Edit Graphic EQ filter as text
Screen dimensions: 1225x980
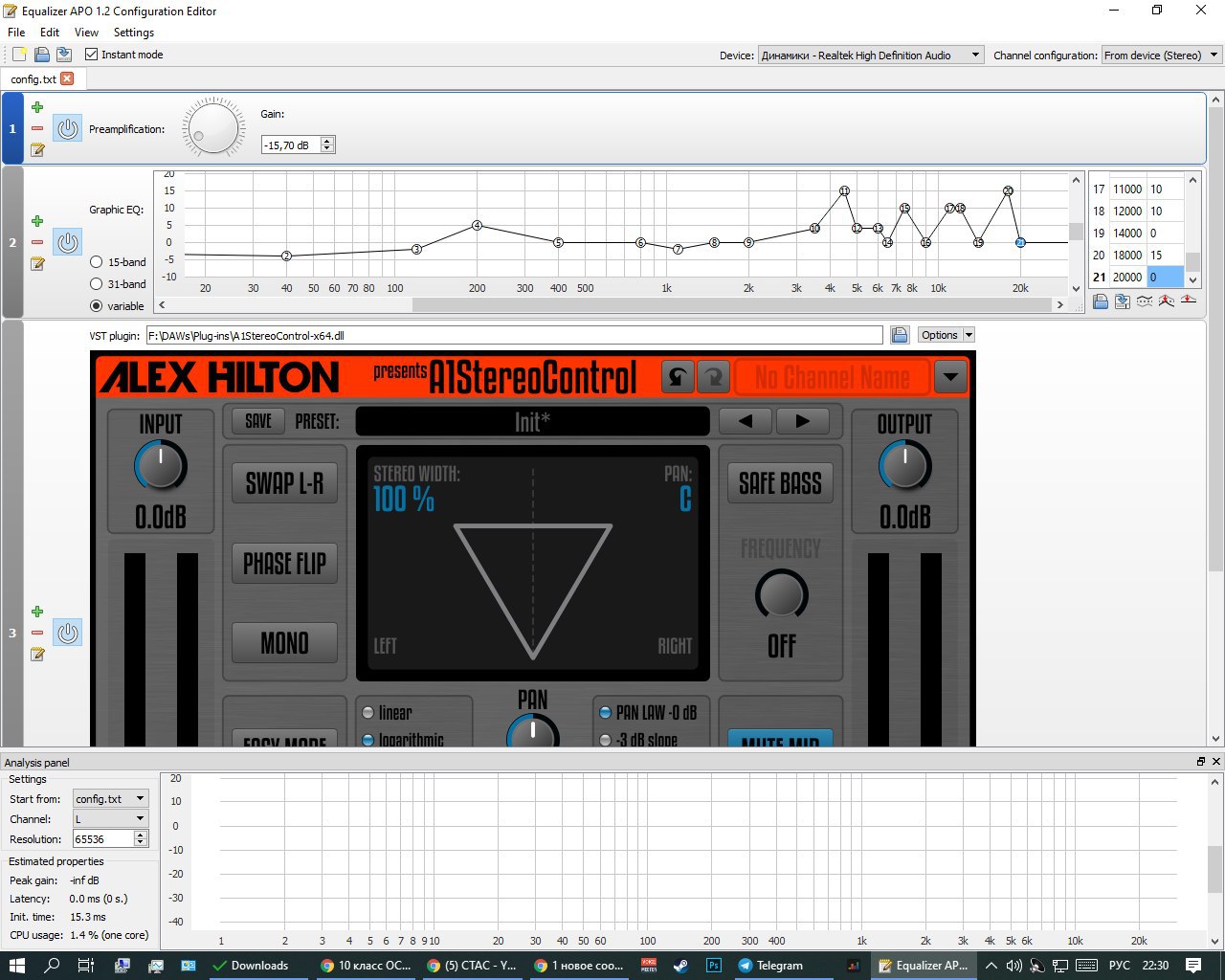[x=37, y=263]
